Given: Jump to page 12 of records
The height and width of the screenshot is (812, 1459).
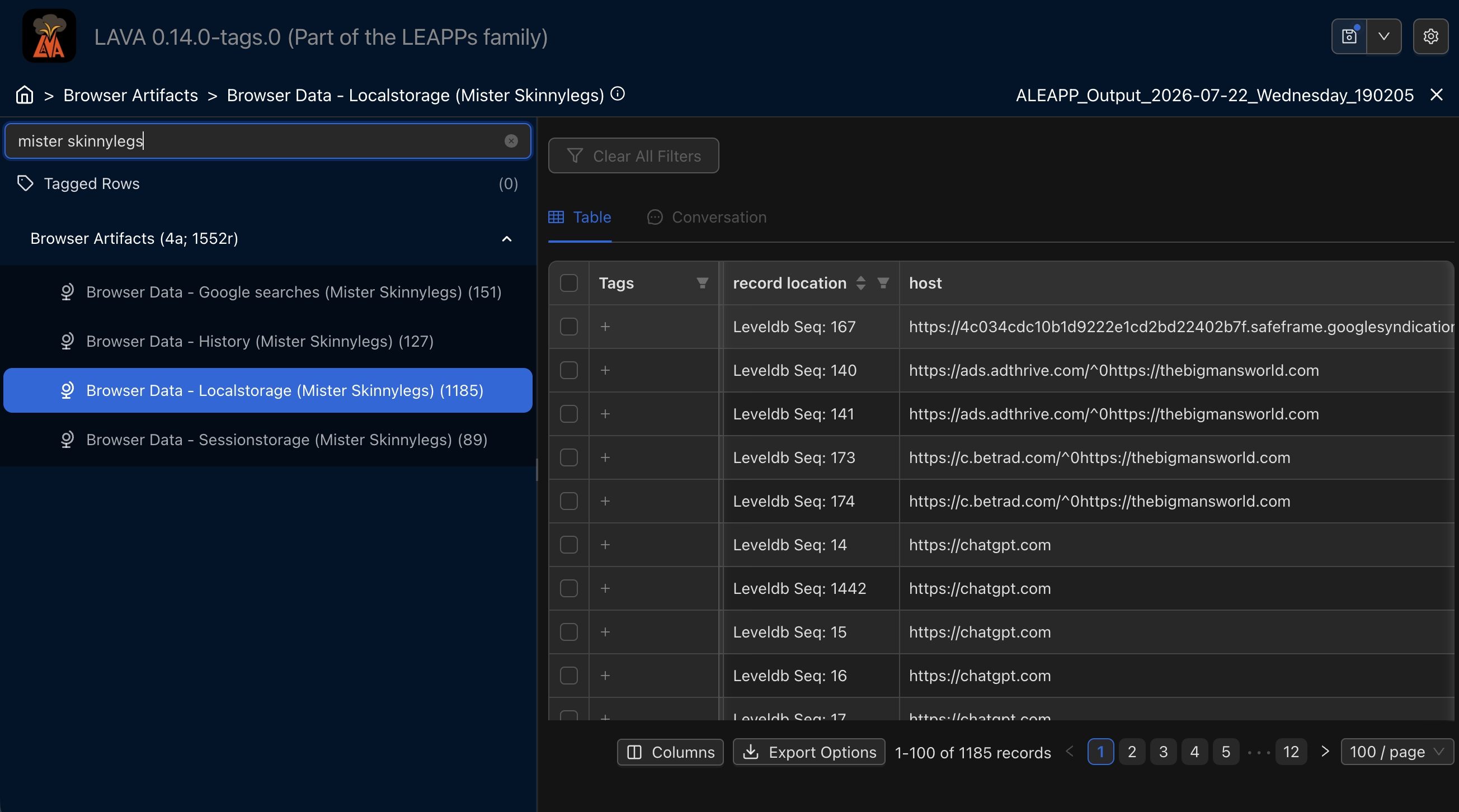Looking at the screenshot, I should [x=1291, y=752].
